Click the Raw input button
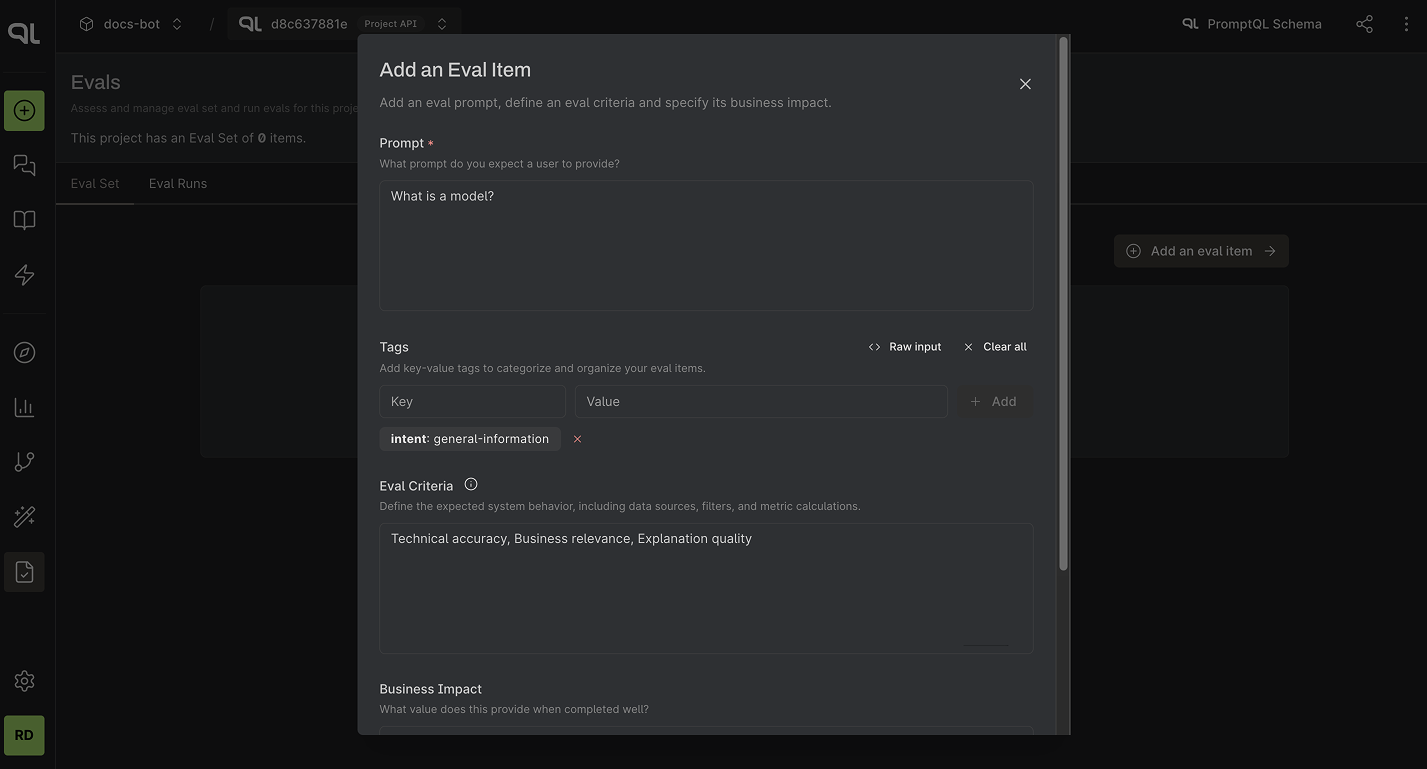 [x=905, y=347]
